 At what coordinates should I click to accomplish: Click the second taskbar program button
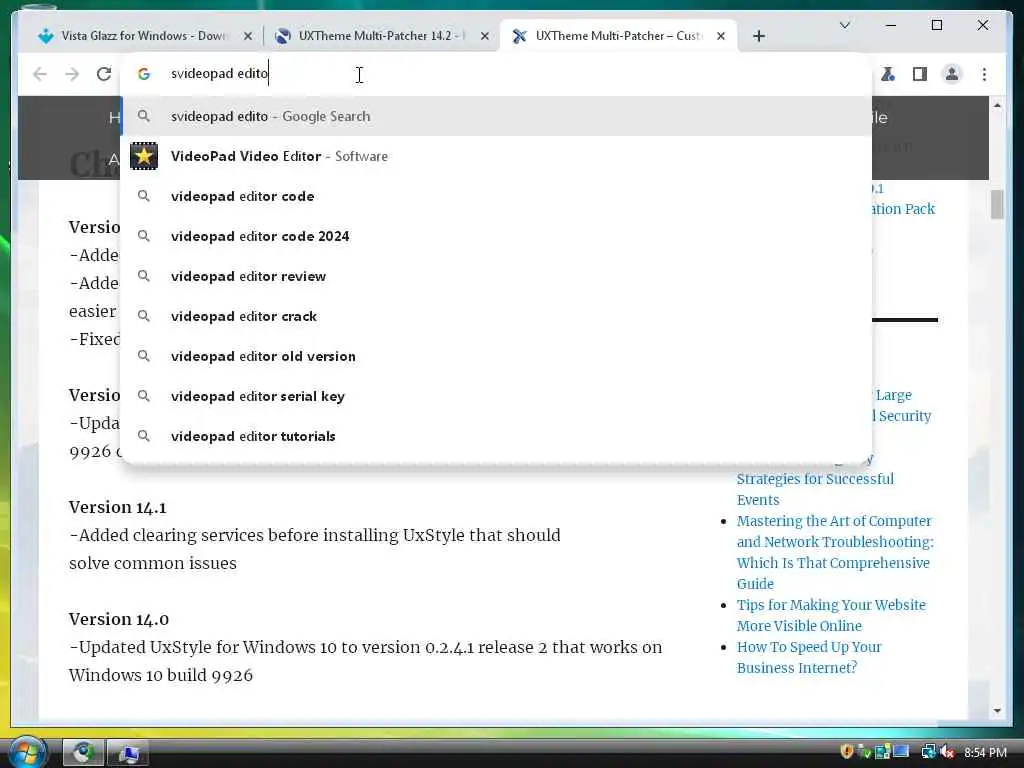(128, 753)
